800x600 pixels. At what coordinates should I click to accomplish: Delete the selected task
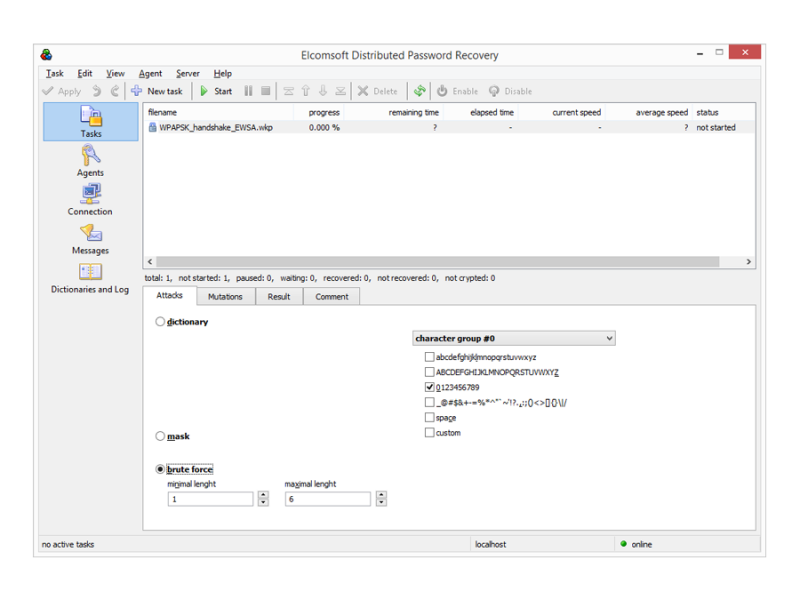[377, 91]
